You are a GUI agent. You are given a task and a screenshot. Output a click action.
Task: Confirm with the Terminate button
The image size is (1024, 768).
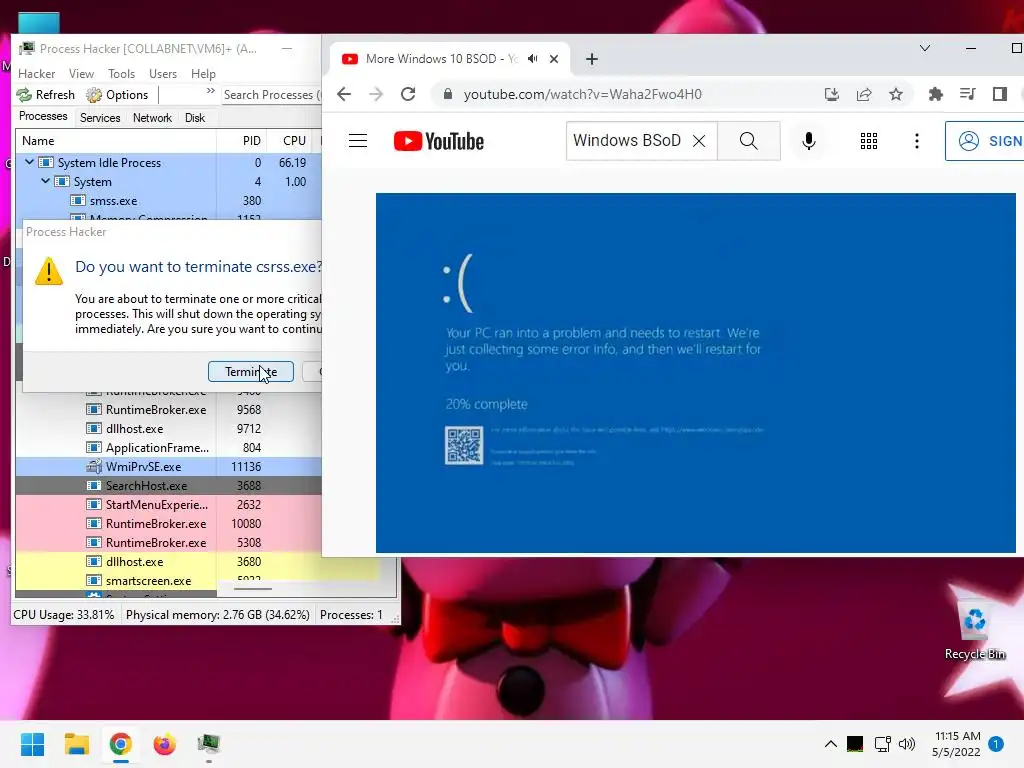coord(251,372)
